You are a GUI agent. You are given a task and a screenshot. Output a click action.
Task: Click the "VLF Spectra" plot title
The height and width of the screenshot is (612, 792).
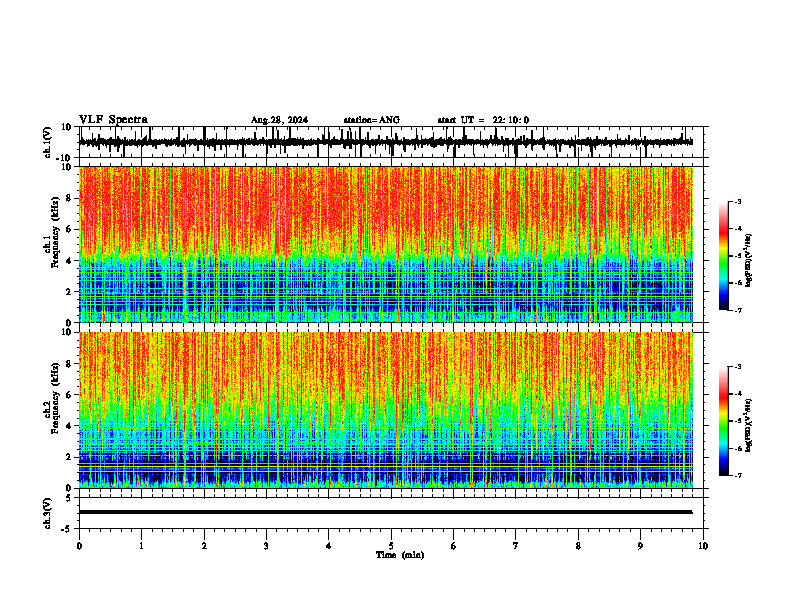coord(113,120)
